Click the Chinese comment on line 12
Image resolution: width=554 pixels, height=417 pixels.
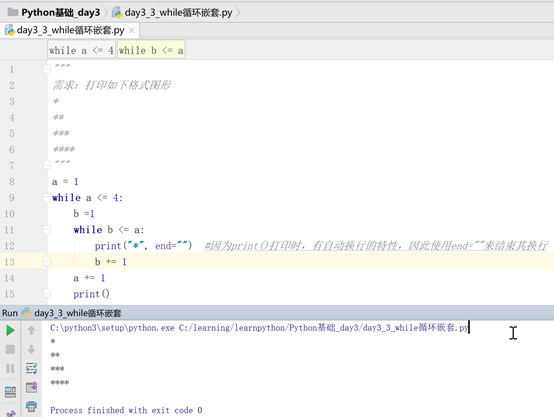coord(376,246)
